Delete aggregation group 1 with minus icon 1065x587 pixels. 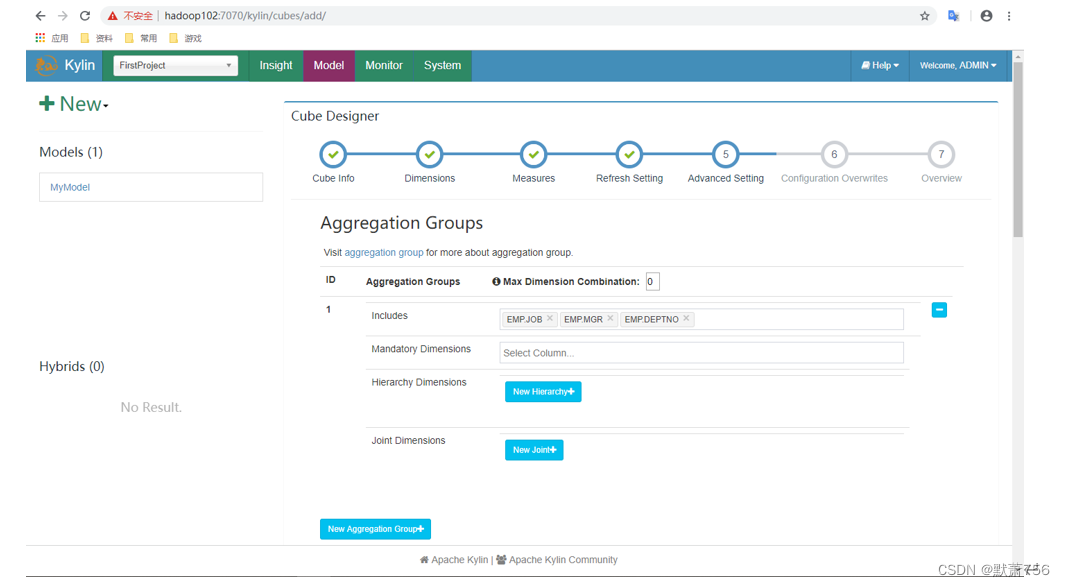(939, 310)
